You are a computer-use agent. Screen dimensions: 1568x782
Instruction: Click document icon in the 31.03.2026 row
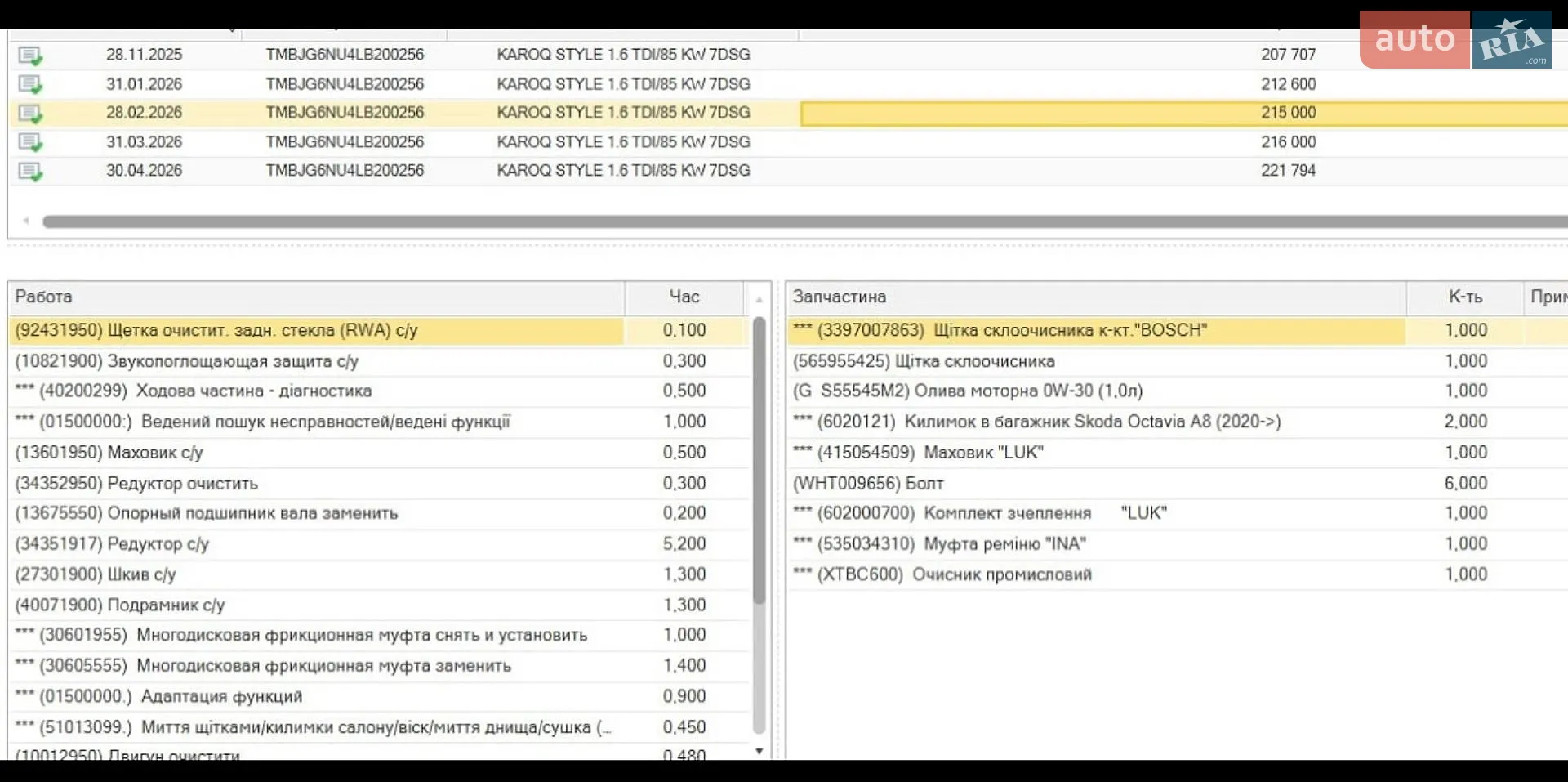(x=30, y=142)
